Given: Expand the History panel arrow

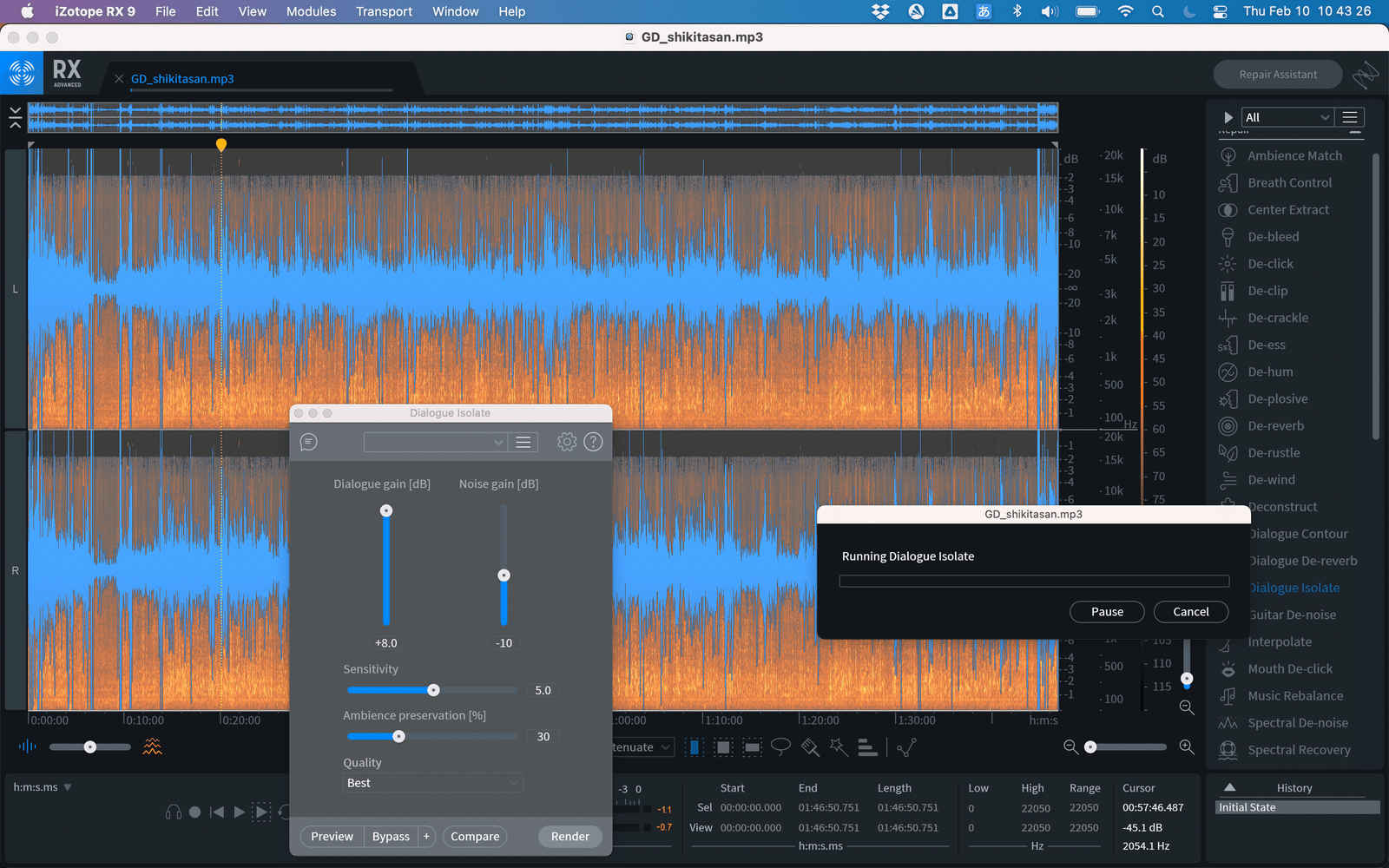Looking at the screenshot, I should pos(1229,787).
